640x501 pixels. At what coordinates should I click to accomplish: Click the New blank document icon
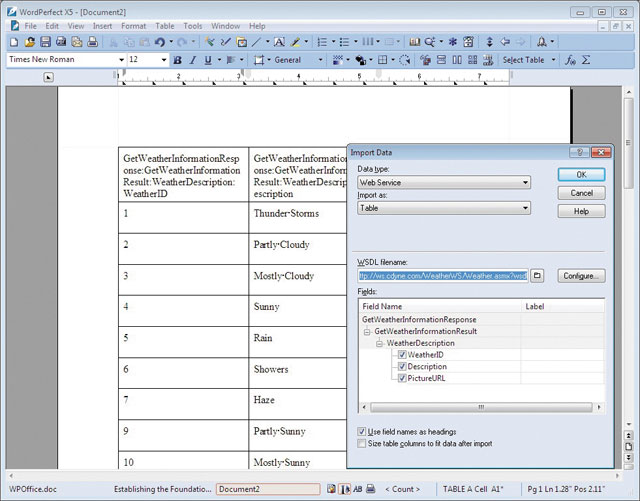click(14, 42)
